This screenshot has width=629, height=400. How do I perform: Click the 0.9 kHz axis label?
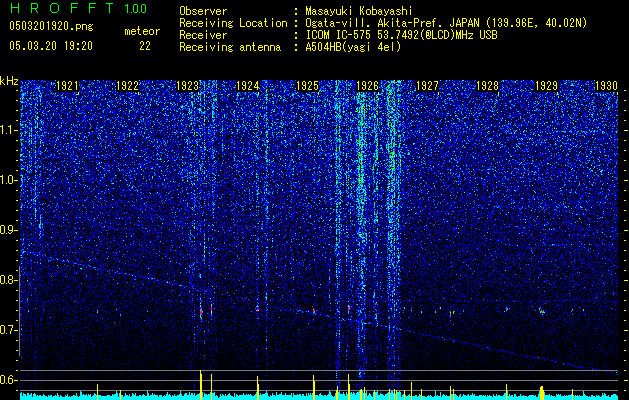(9, 230)
